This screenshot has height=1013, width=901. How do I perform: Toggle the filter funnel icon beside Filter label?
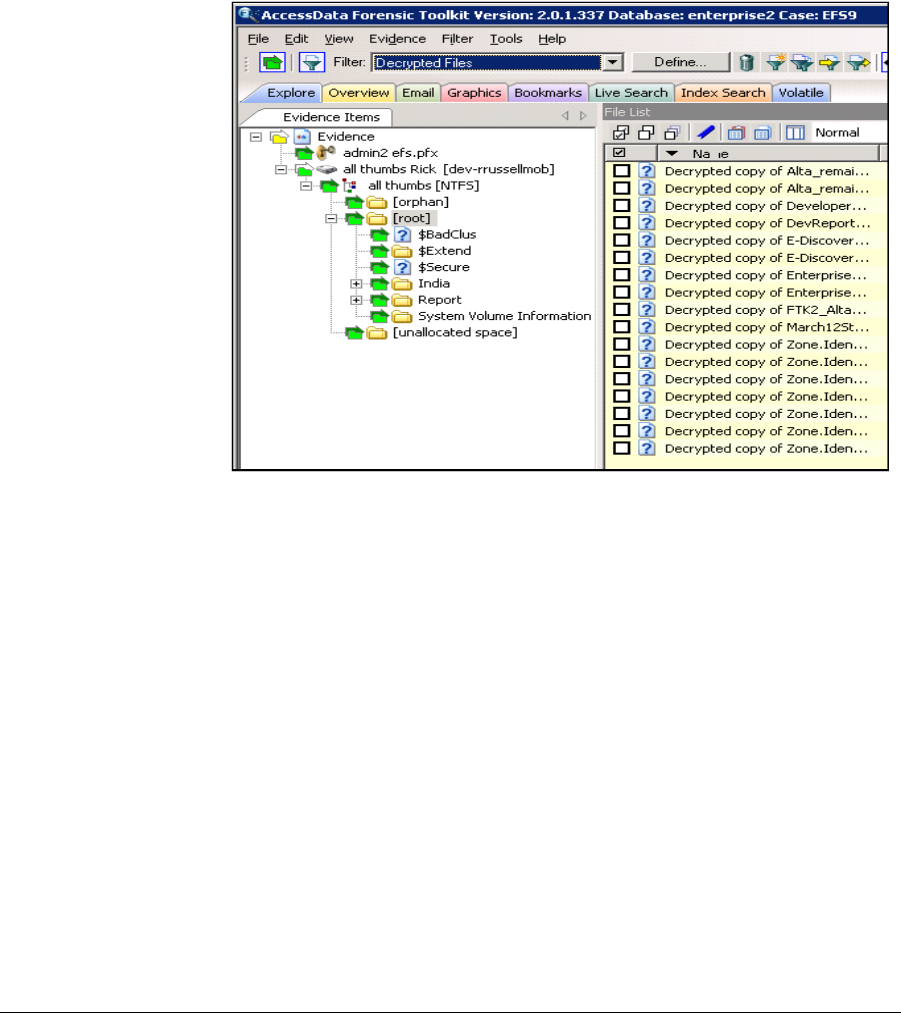[312, 63]
